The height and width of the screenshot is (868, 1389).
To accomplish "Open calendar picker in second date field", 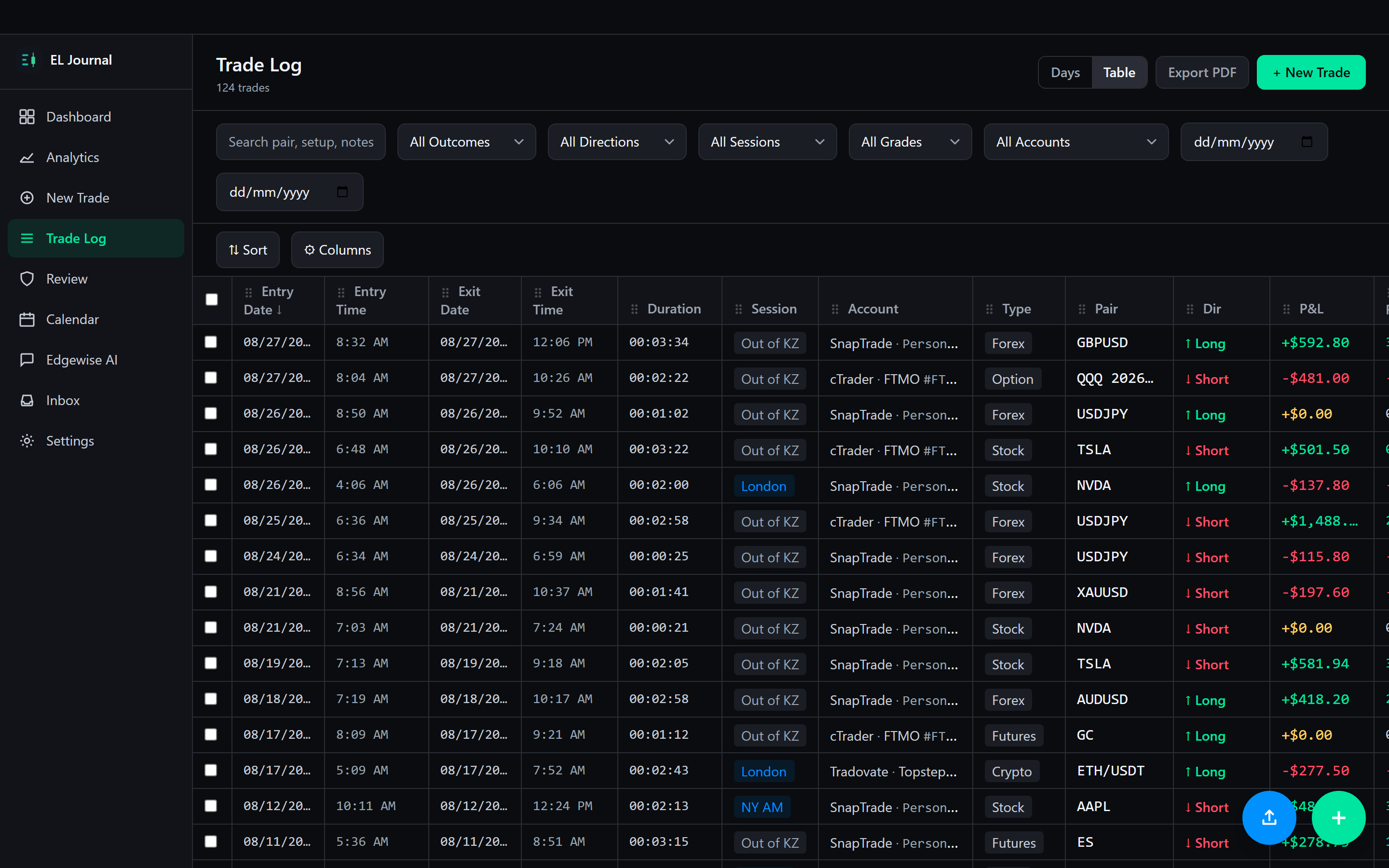I will pos(342,192).
